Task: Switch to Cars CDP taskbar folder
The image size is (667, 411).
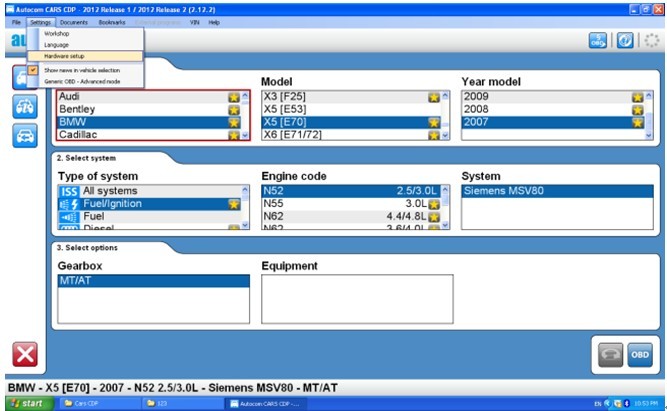Action: coord(100,403)
